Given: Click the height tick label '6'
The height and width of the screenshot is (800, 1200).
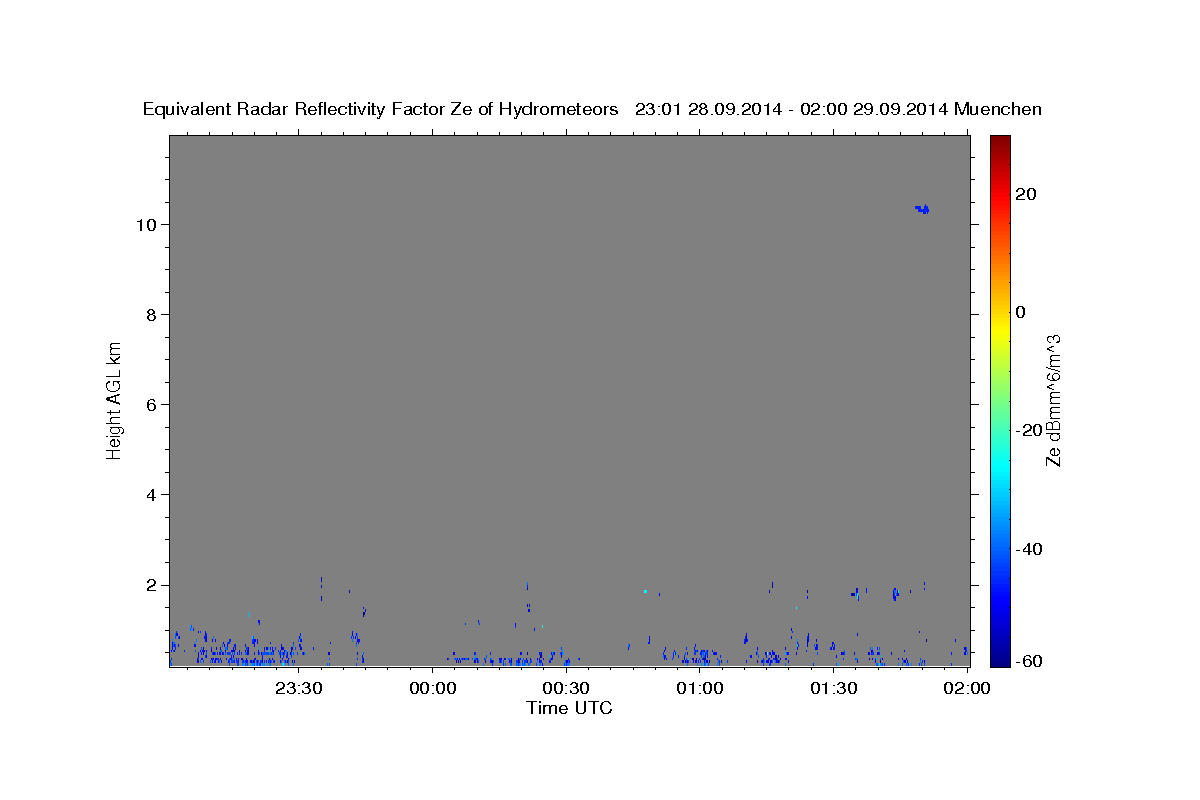Looking at the screenshot, I should 153,404.
